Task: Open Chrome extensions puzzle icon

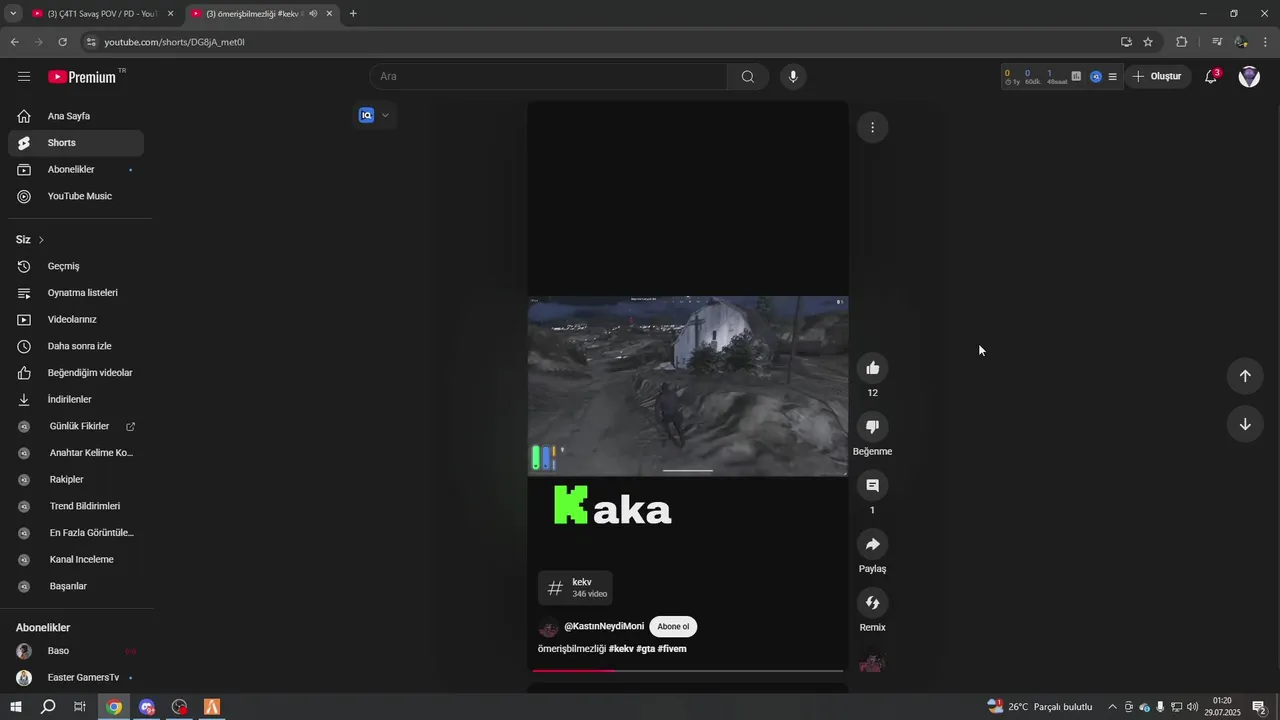Action: pyautogui.click(x=1182, y=42)
